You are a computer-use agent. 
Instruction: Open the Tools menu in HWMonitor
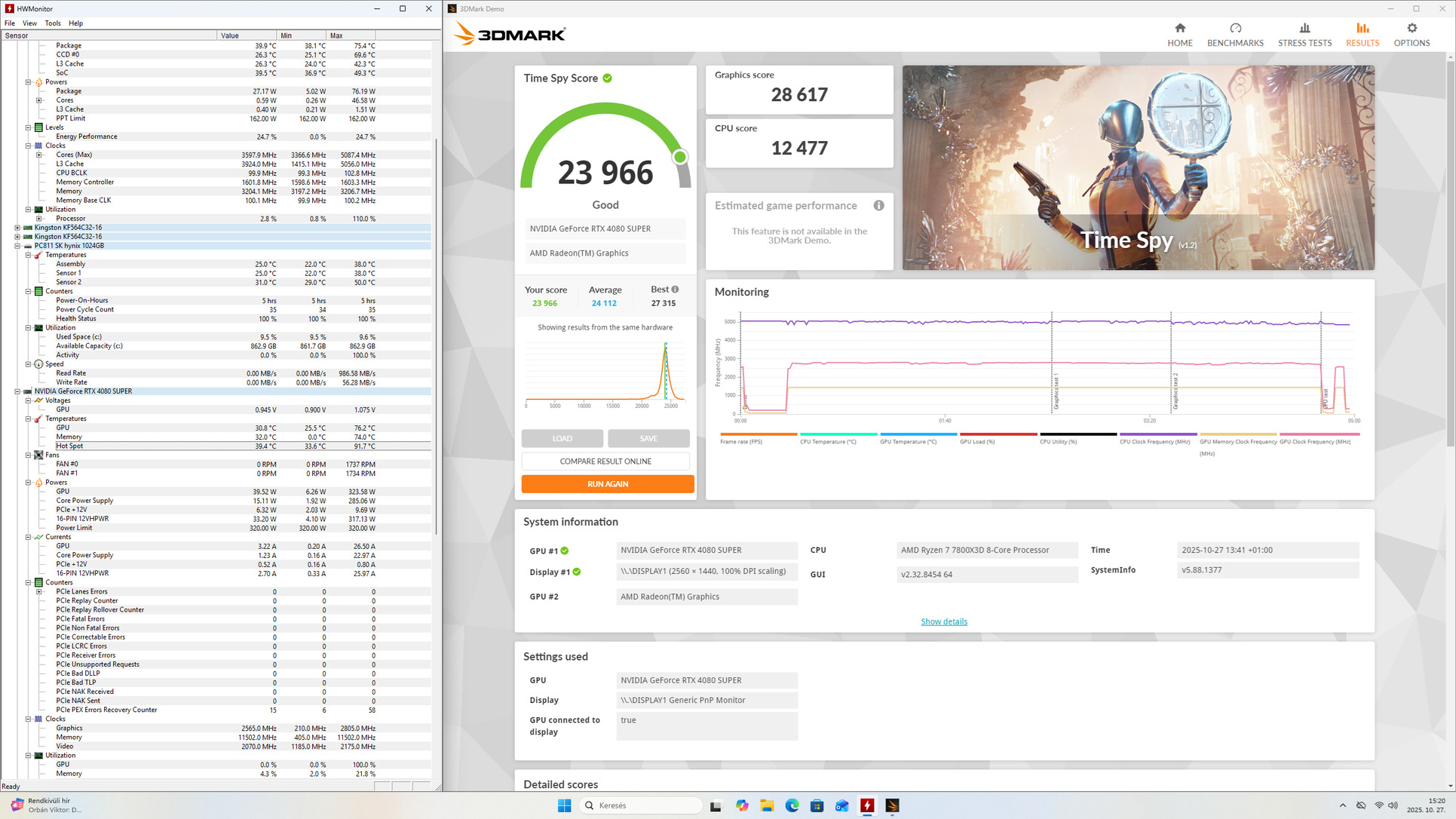point(53,23)
